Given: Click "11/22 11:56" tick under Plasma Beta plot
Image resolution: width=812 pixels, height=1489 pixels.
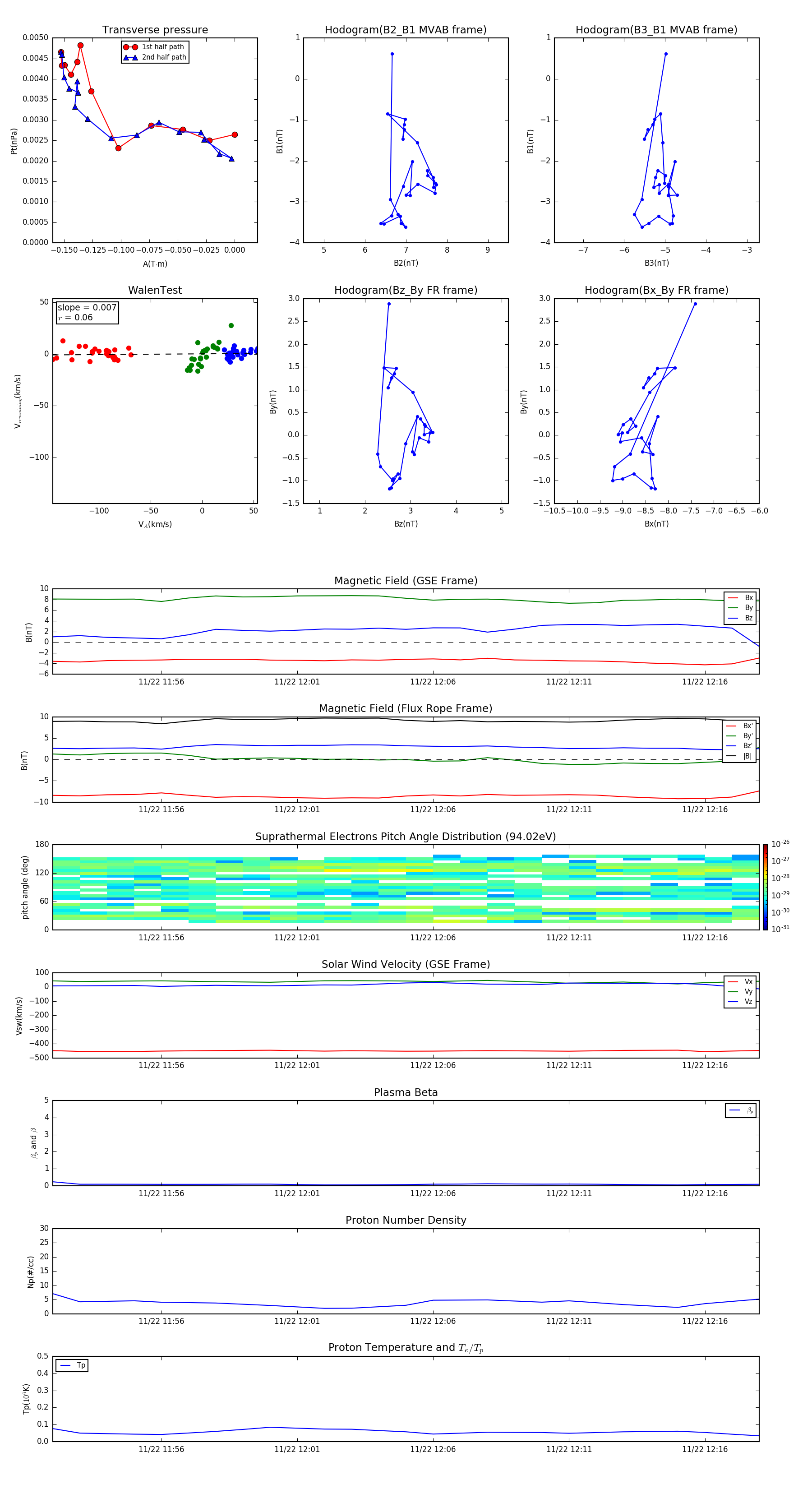Looking at the screenshot, I should coord(161,1193).
